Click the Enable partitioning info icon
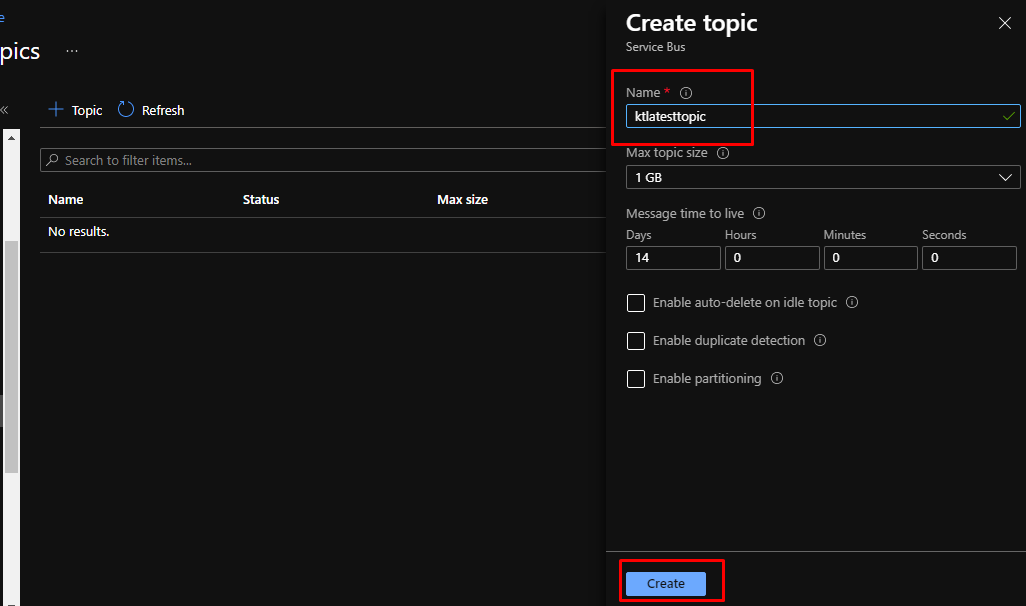This screenshot has width=1026, height=606. (777, 378)
